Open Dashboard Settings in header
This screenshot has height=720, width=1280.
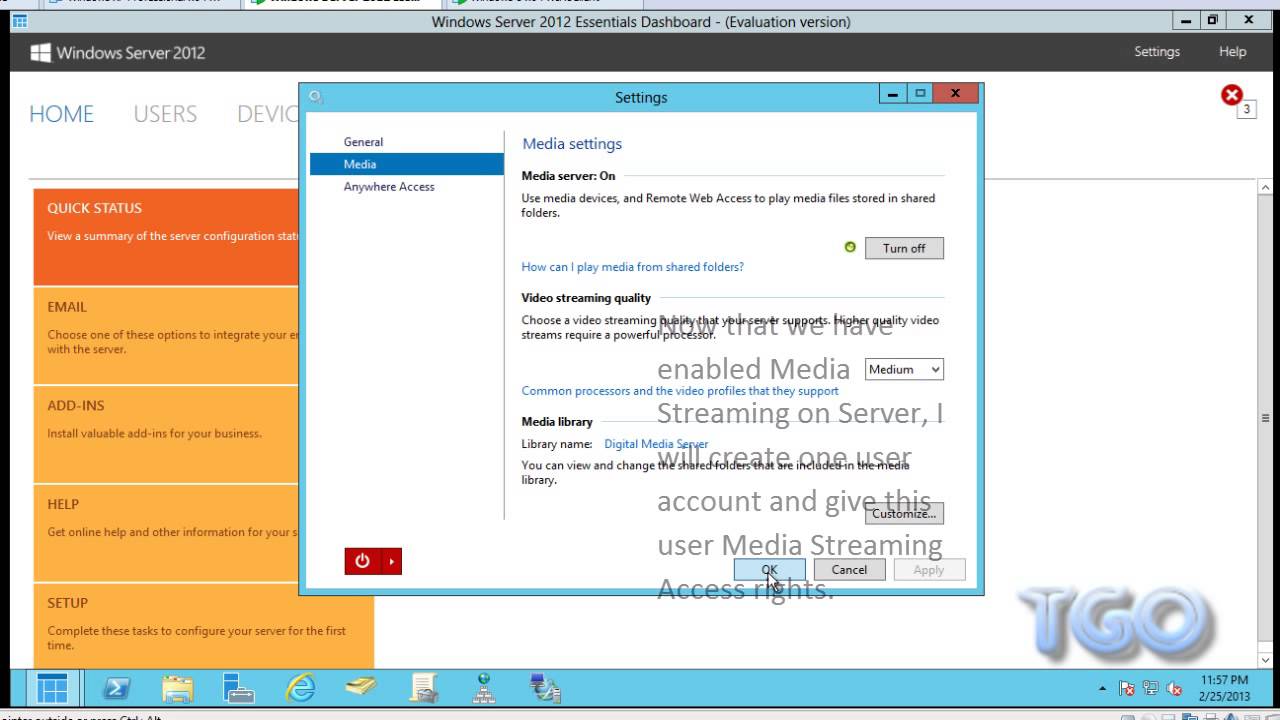tap(1157, 52)
